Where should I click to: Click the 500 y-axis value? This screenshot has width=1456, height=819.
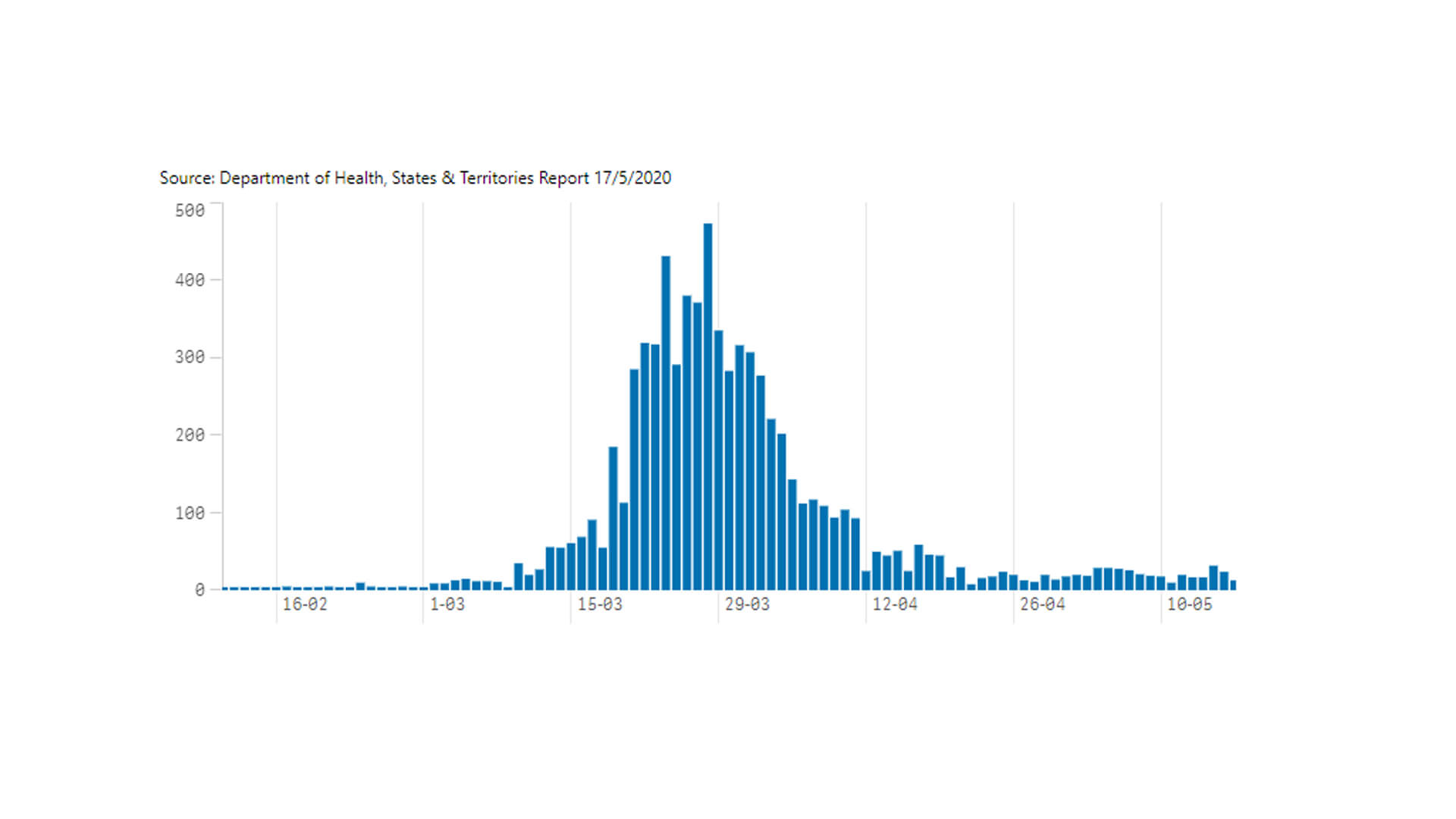click(190, 211)
